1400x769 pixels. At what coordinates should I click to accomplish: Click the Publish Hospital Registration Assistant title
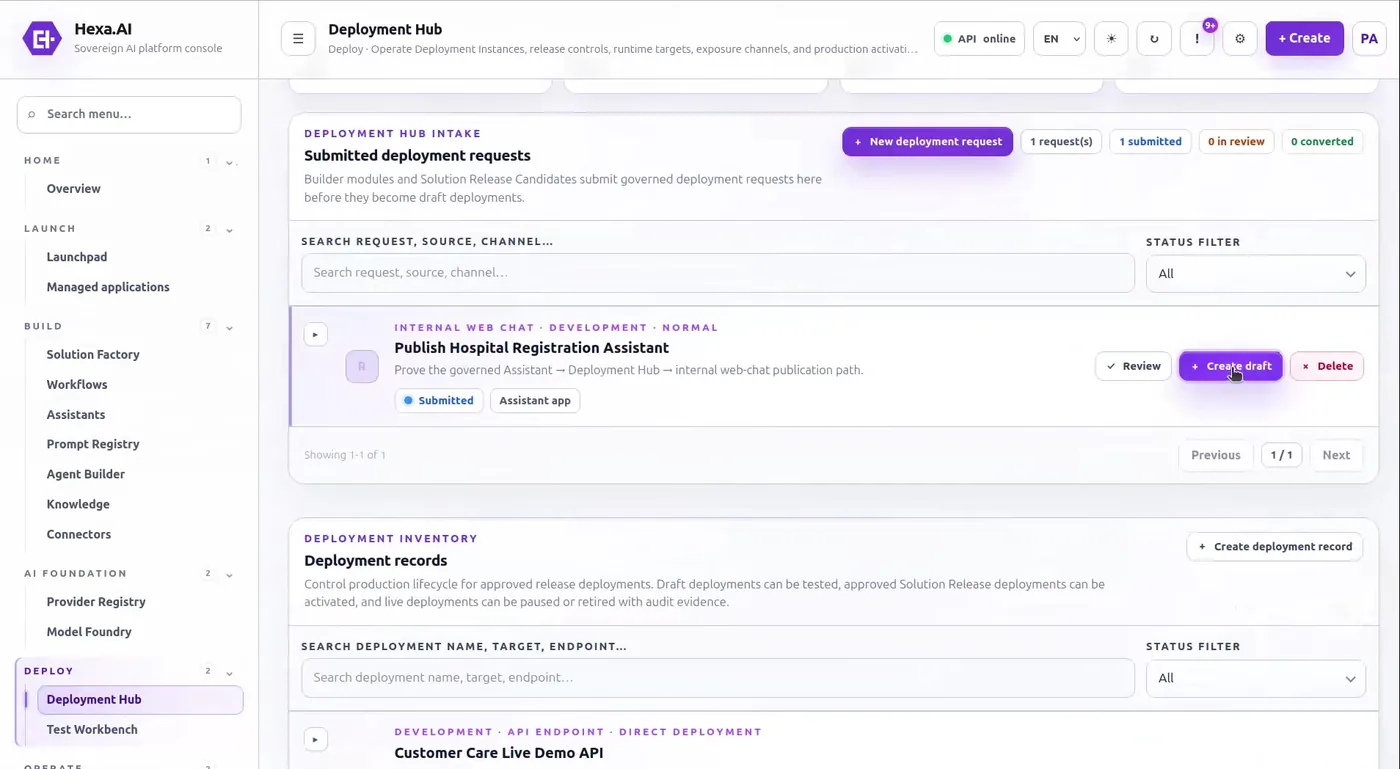click(532, 348)
